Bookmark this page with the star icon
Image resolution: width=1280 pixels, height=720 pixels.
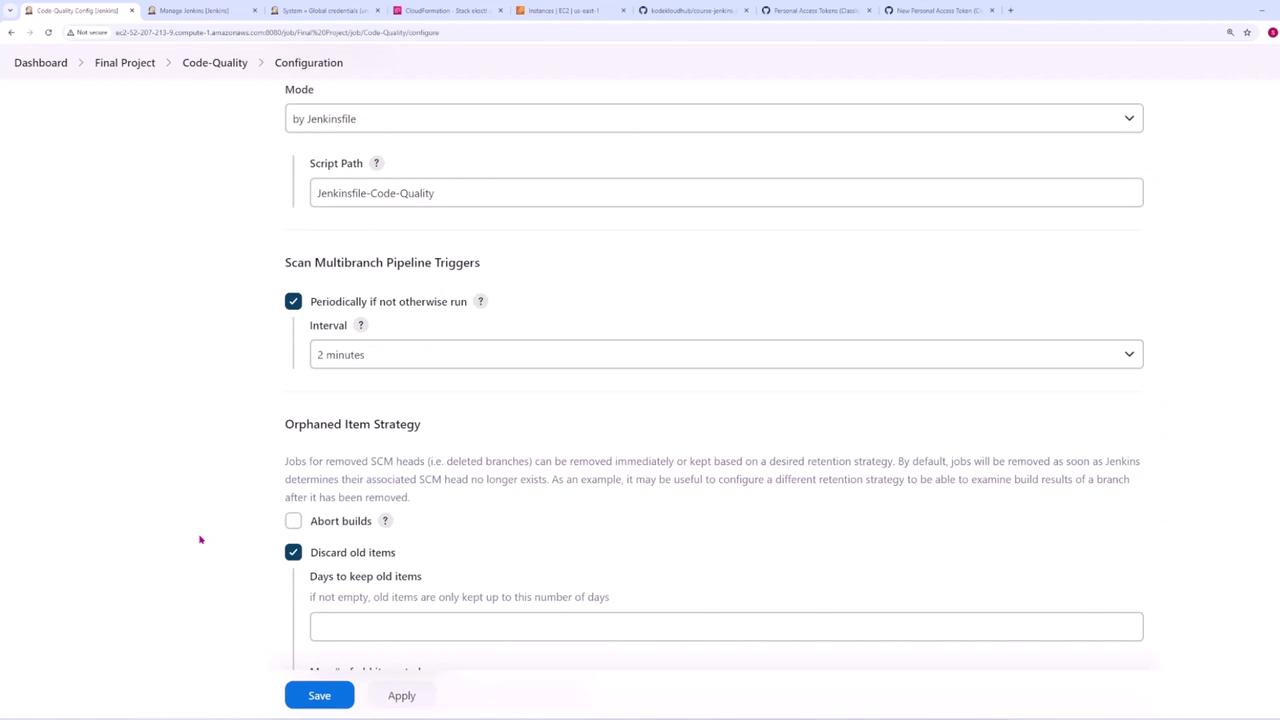click(x=1247, y=32)
